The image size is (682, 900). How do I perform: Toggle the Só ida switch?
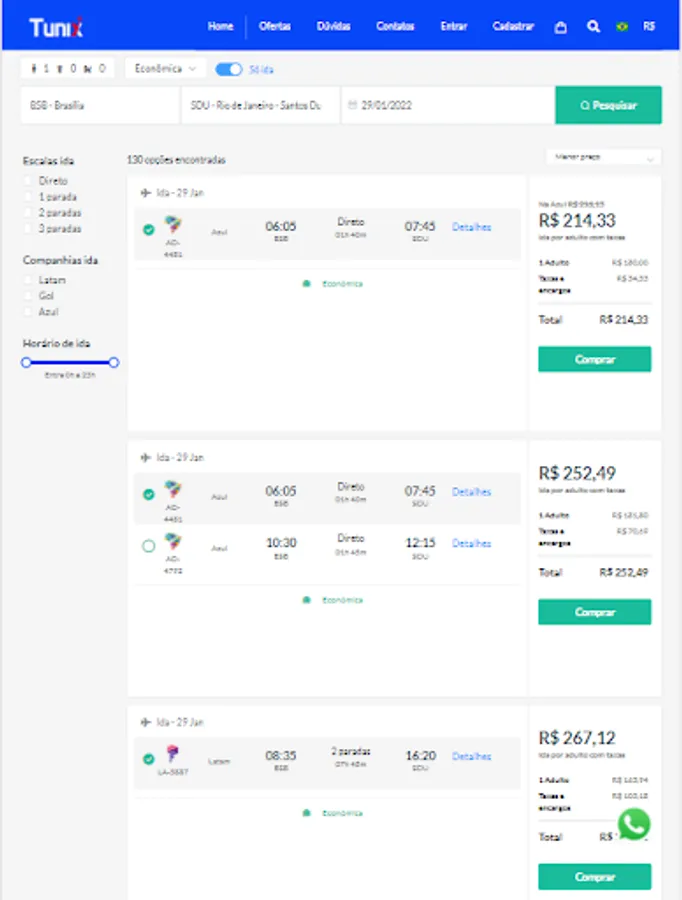[x=229, y=69]
